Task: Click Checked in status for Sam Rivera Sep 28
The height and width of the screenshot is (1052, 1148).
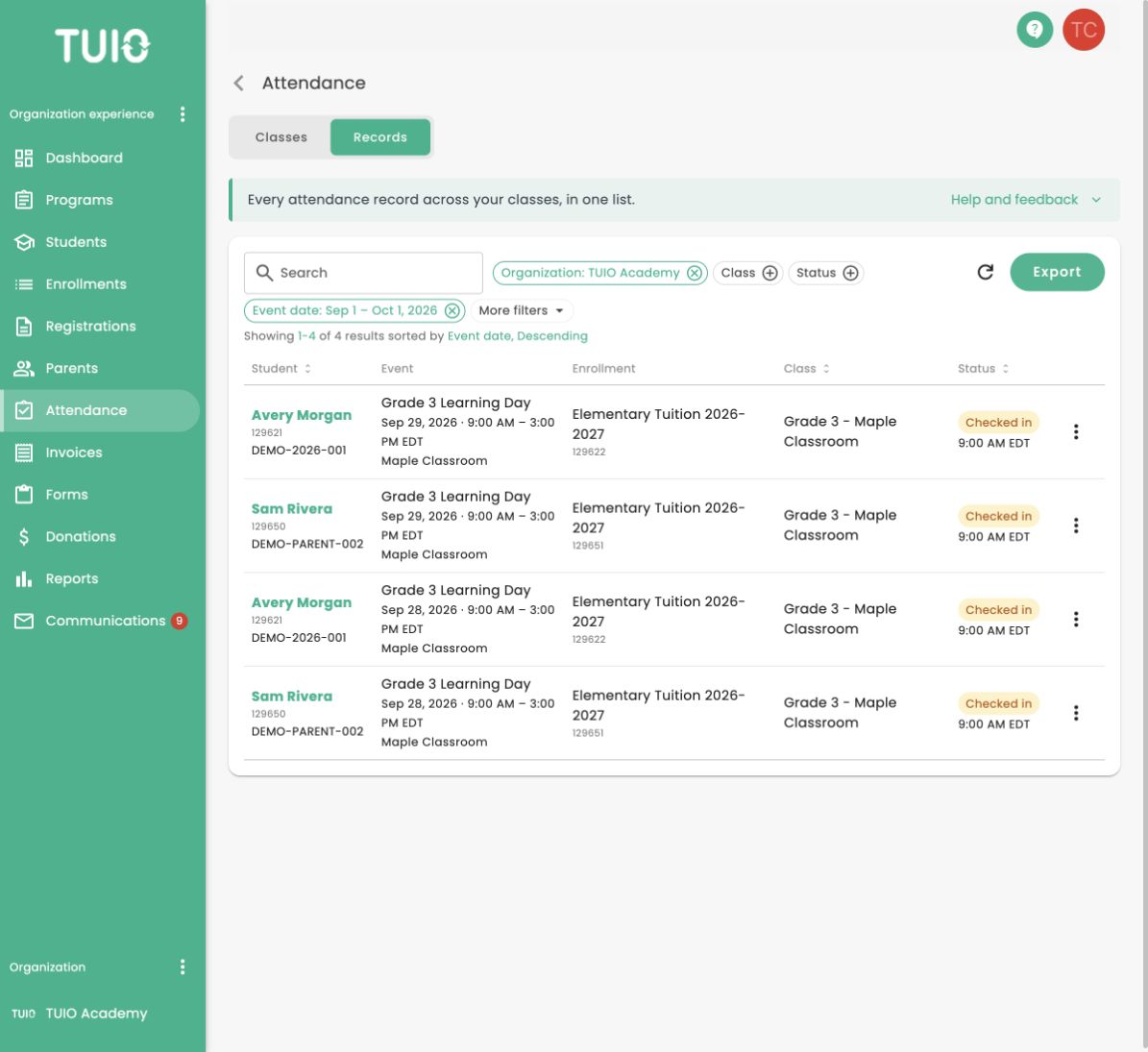Action: 998,703
